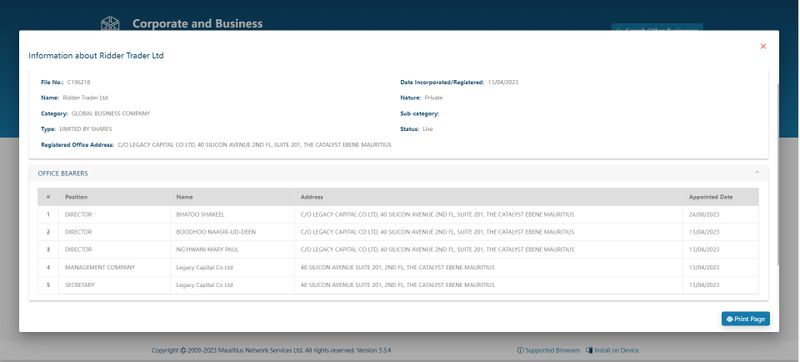Close the Ridder Trader Ltd information dialog
The width and height of the screenshot is (800, 362).
click(x=763, y=46)
